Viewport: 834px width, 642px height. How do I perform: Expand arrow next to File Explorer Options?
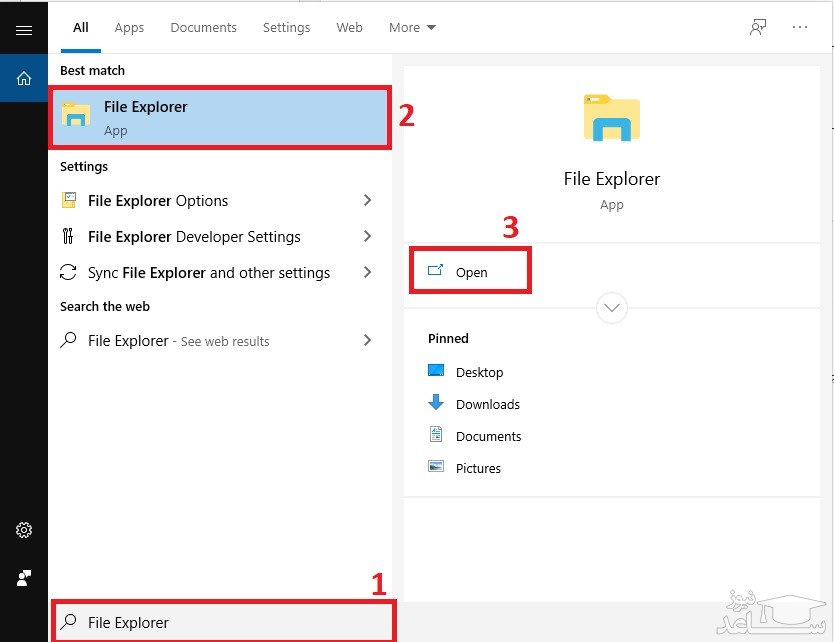point(367,201)
